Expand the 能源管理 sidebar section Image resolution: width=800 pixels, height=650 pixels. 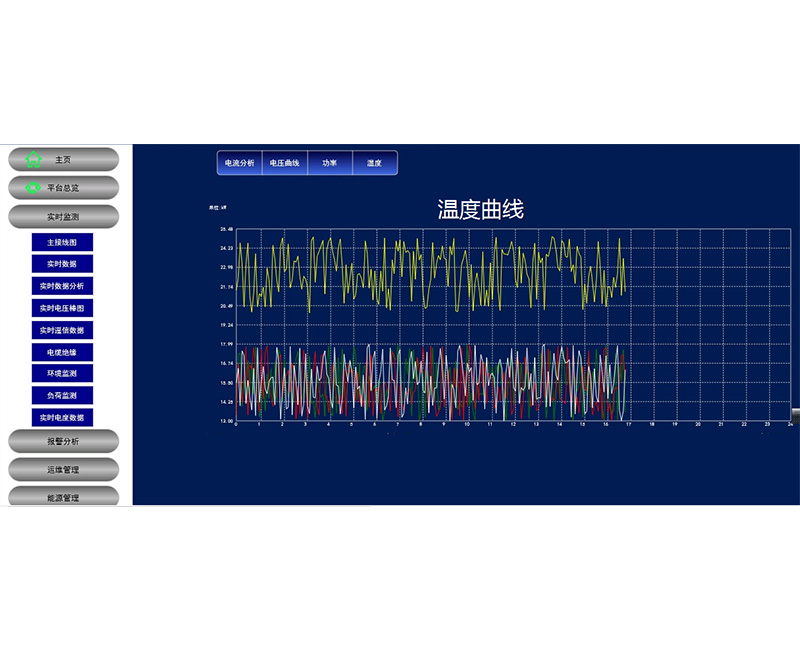coord(63,496)
